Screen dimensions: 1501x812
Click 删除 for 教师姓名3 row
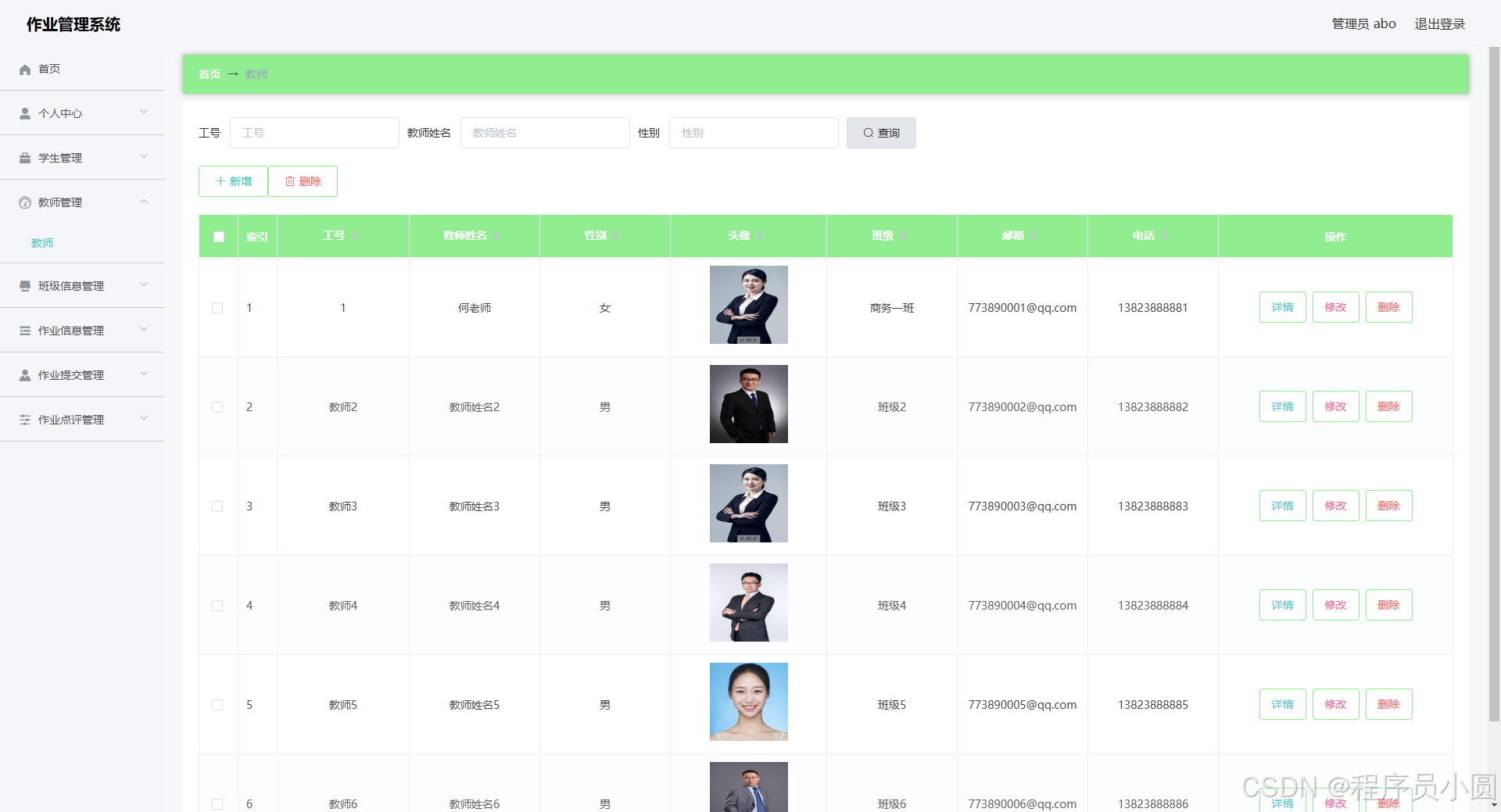[1388, 506]
